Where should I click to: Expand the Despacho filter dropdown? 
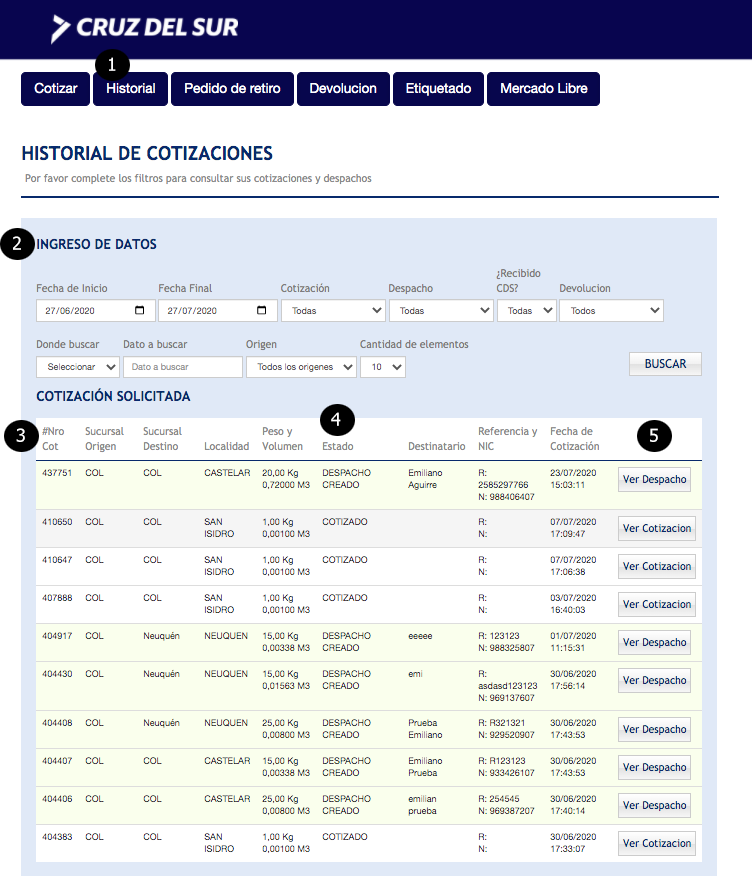point(440,310)
